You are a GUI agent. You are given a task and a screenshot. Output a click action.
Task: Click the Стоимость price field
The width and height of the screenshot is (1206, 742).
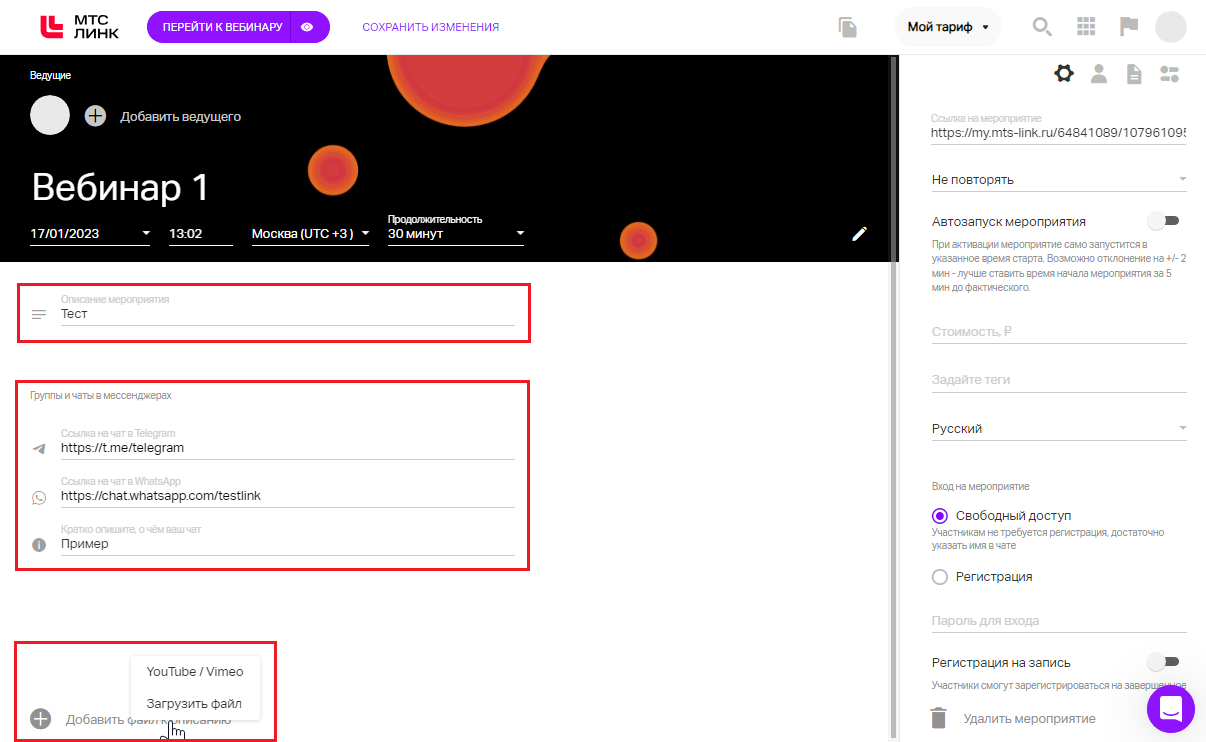1058,332
